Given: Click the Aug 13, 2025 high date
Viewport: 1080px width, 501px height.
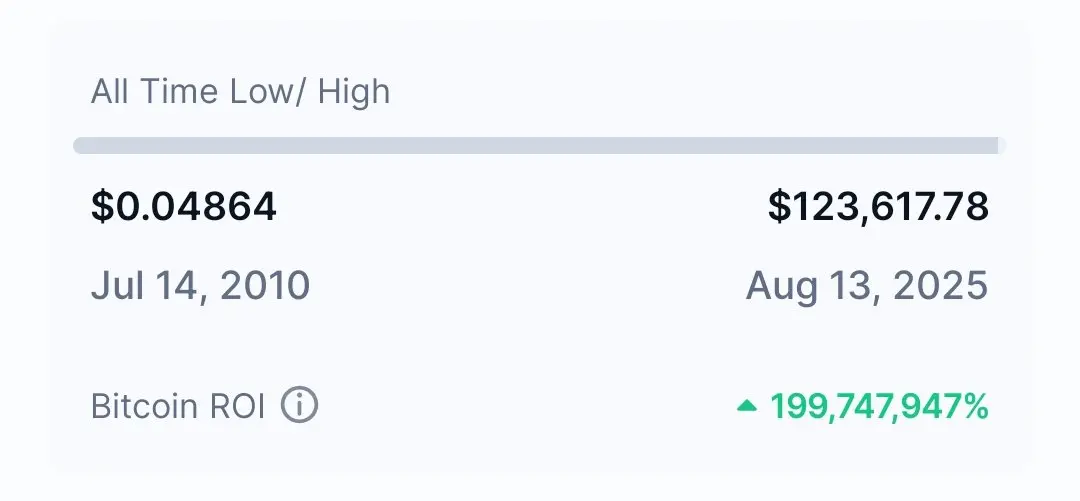Looking at the screenshot, I should [867, 285].
